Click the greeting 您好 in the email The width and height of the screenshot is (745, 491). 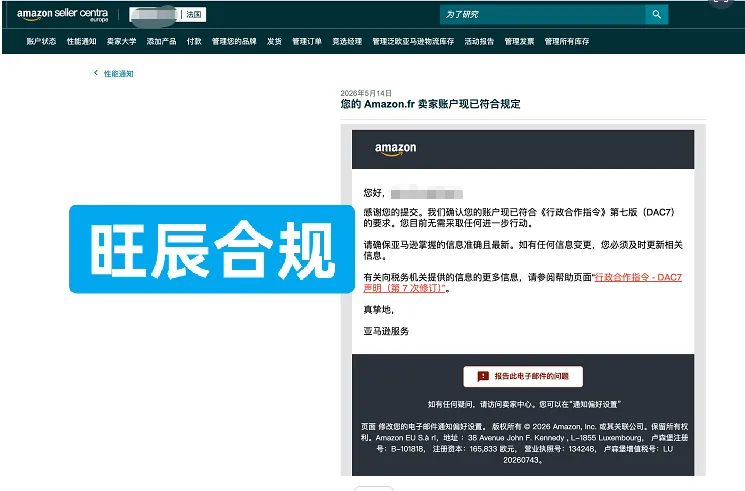pyautogui.click(x=373, y=193)
